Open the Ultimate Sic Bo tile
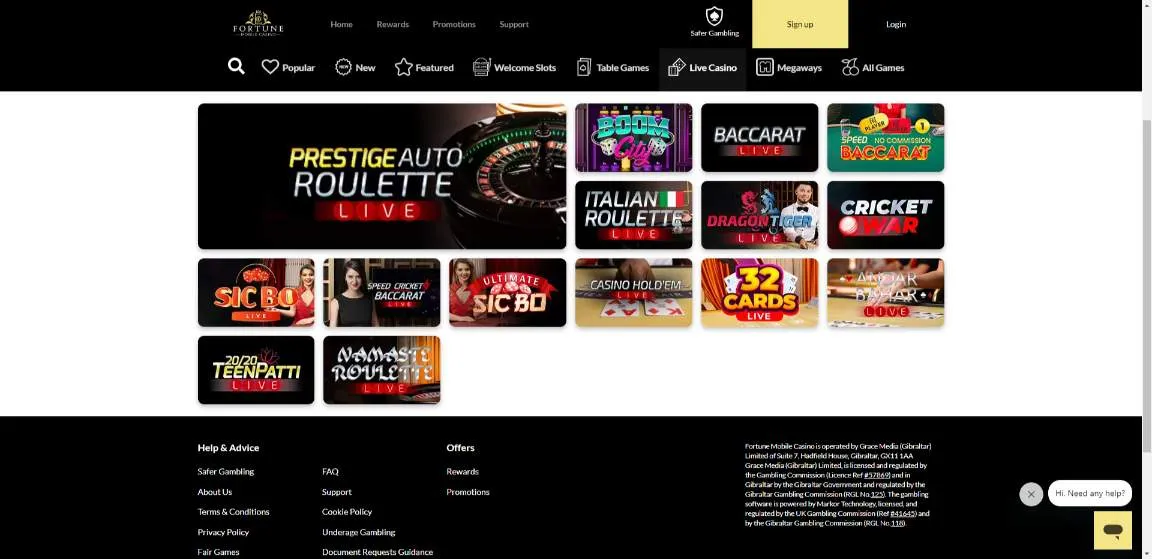Viewport: 1152px width, 559px height. coord(508,292)
